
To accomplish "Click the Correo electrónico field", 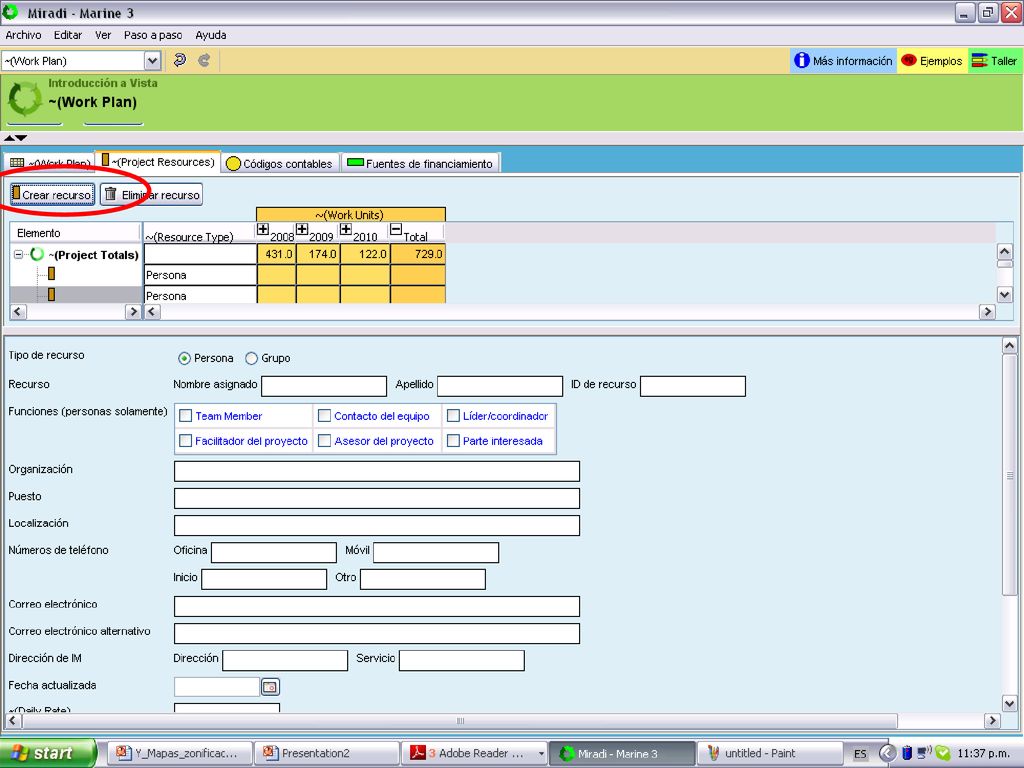I will coord(377,606).
